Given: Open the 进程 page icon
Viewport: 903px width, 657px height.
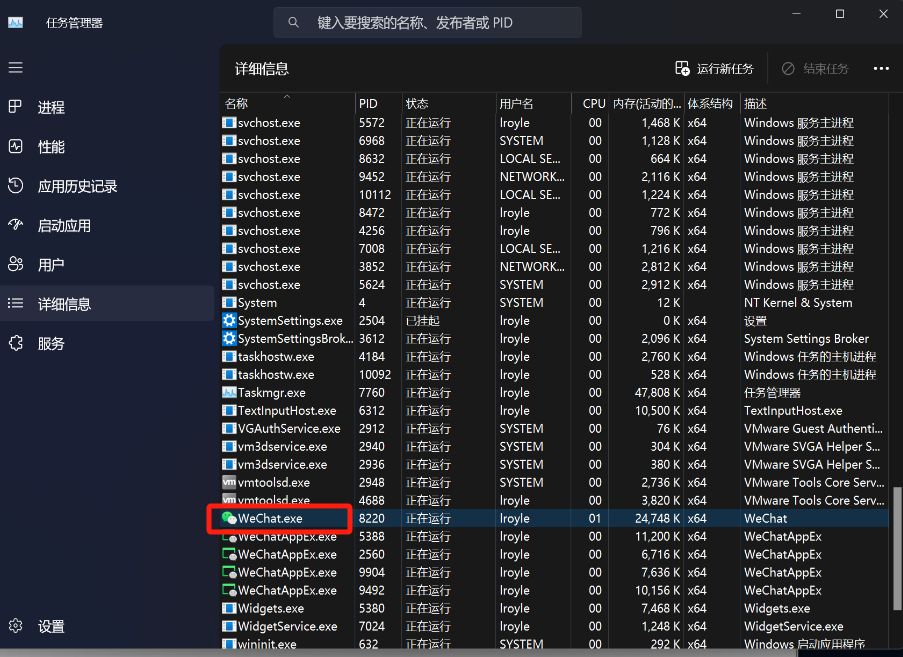Looking at the screenshot, I should coord(16,107).
